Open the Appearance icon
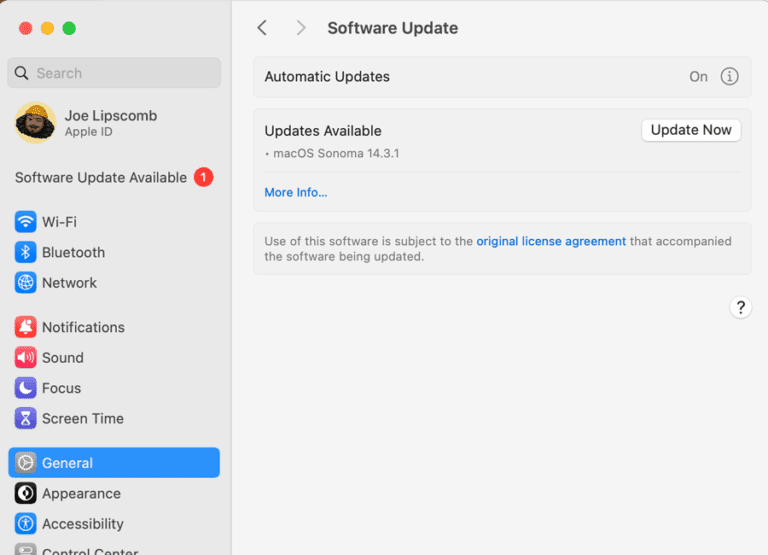This screenshot has width=768, height=555. click(x=25, y=493)
